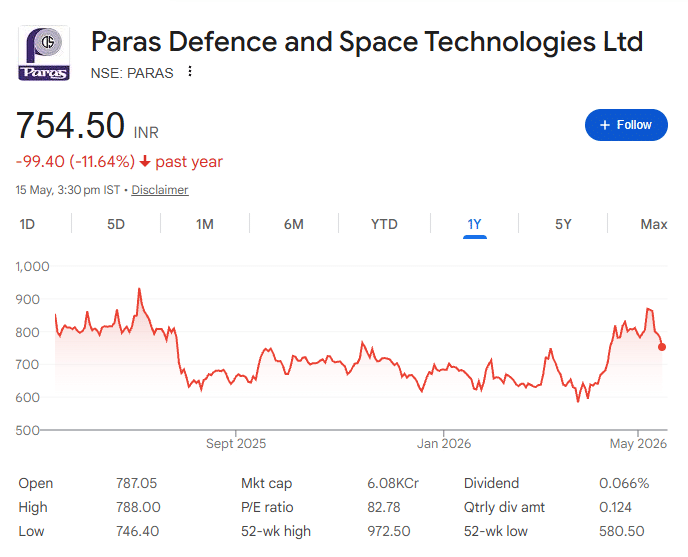The width and height of the screenshot is (688, 557).
Task: Click the Sept 2025 axis marker
Action: pos(236,444)
